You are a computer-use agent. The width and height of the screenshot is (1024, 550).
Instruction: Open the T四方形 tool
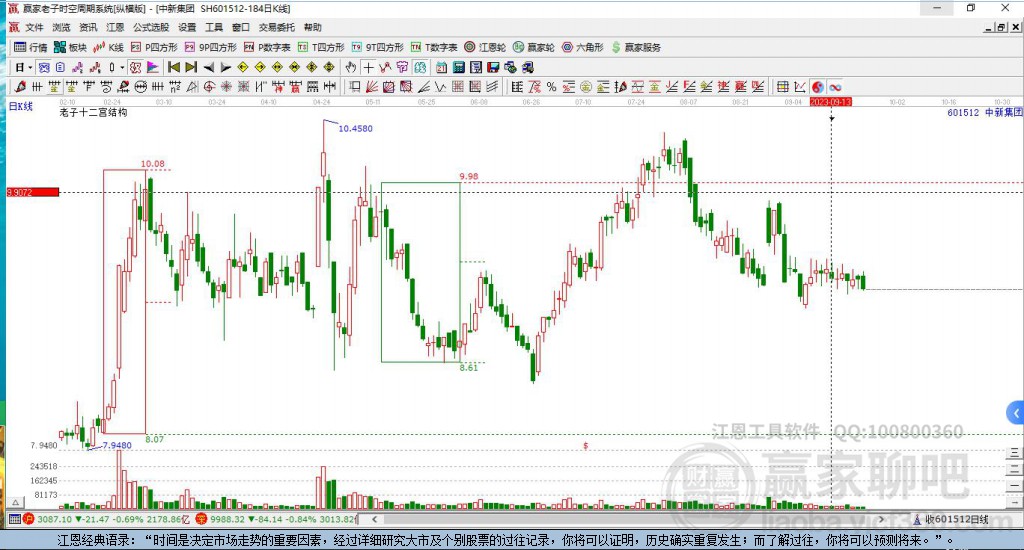click(x=321, y=47)
